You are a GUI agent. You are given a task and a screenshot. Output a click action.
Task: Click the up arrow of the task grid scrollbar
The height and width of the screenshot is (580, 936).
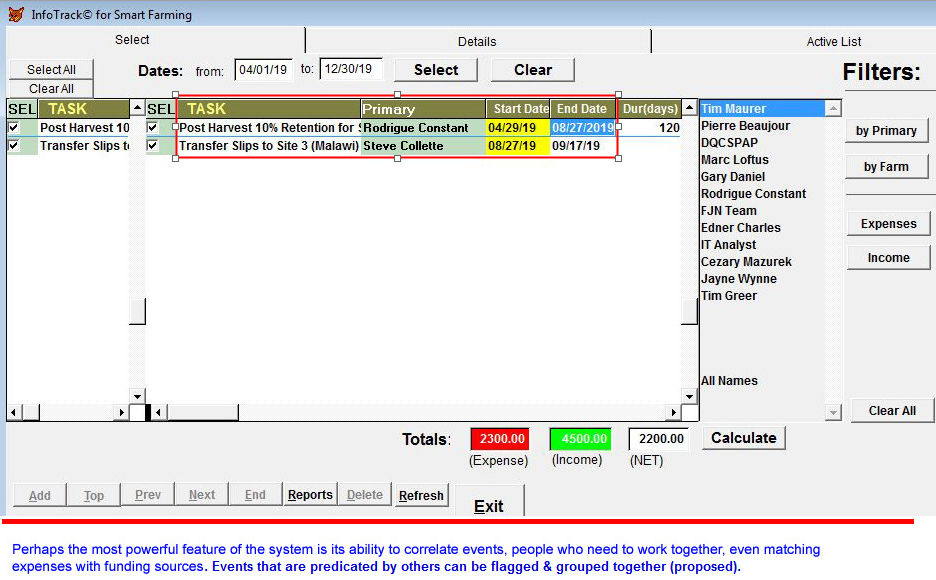pos(689,108)
